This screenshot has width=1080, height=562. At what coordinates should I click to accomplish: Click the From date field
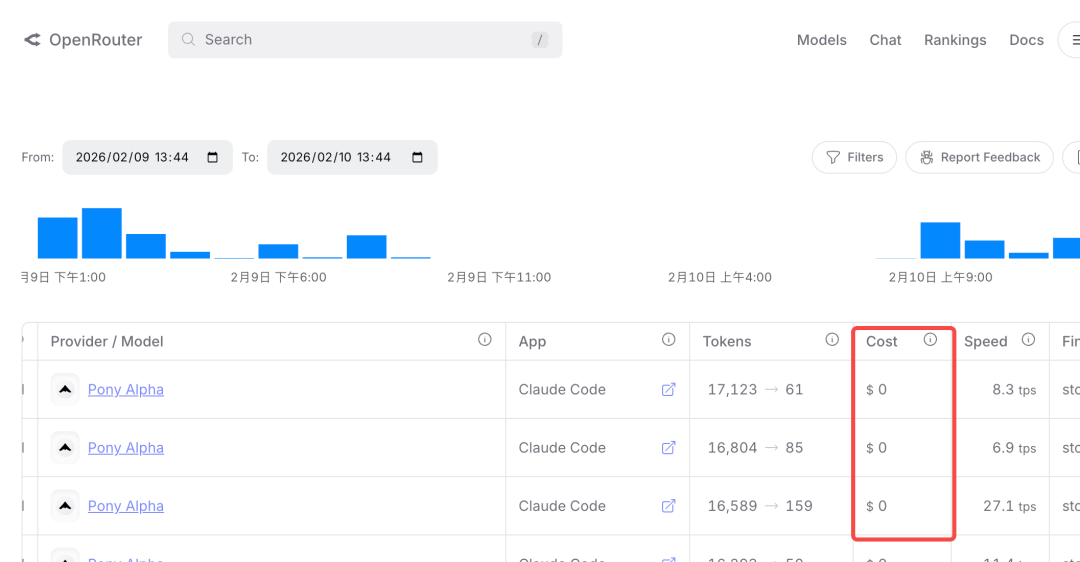(x=147, y=157)
